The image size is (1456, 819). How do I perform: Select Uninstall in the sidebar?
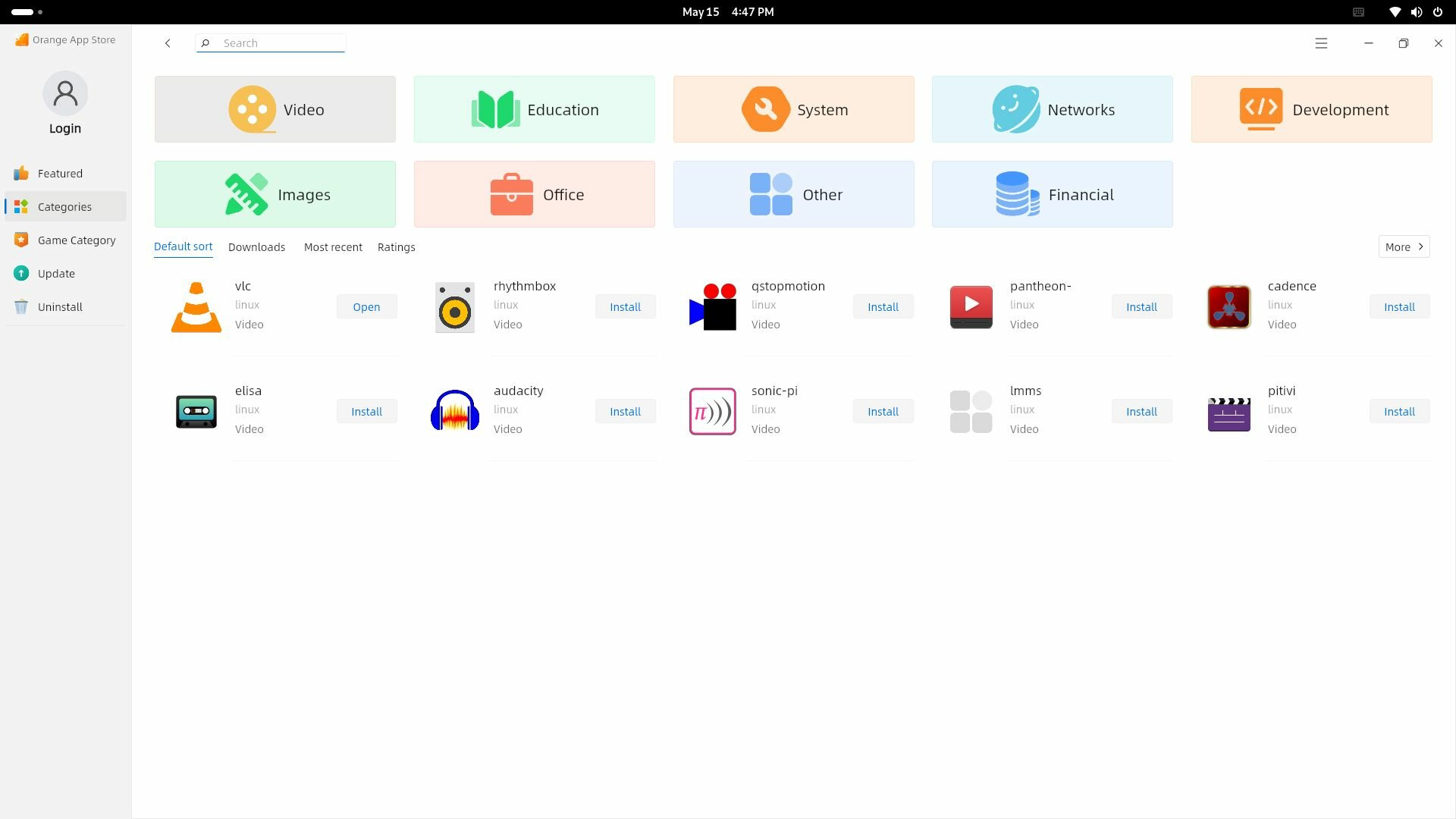tap(65, 306)
